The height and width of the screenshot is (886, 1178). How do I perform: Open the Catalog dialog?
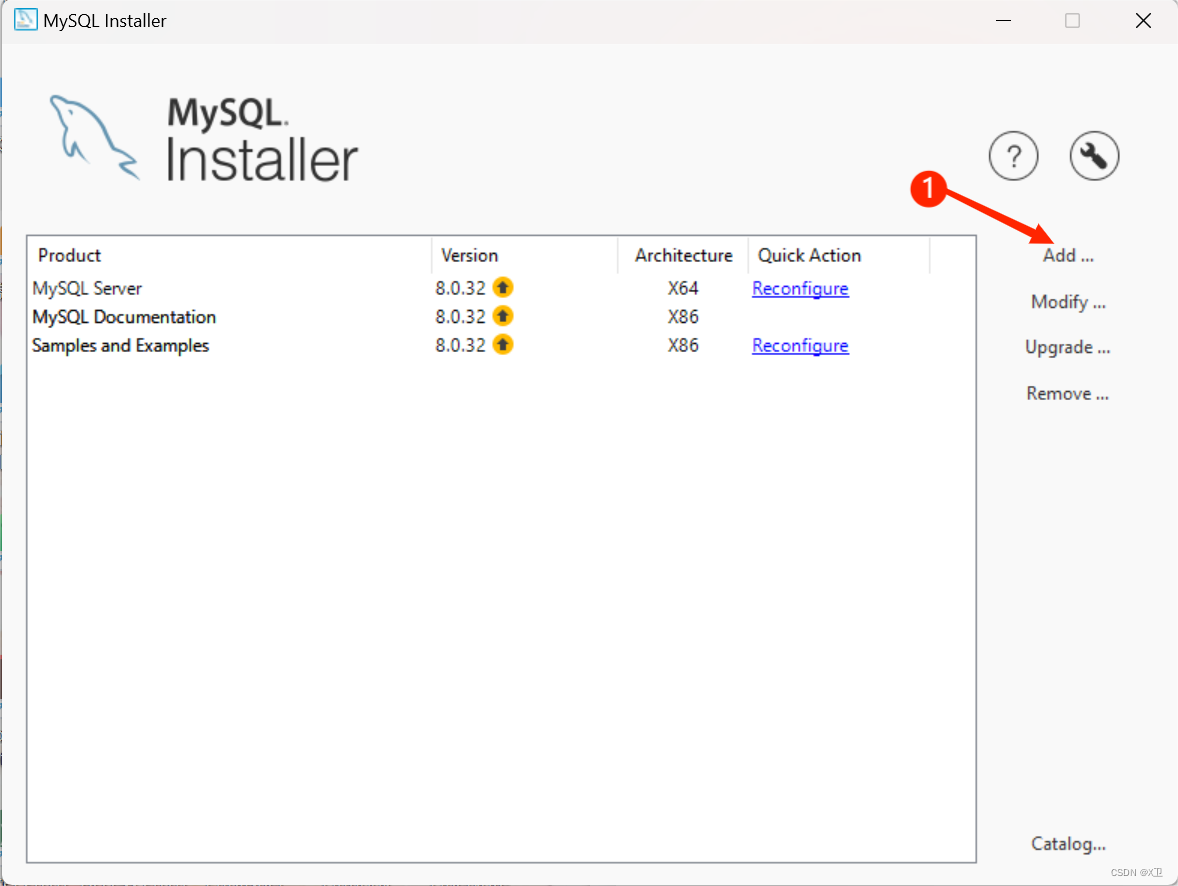click(1068, 844)
